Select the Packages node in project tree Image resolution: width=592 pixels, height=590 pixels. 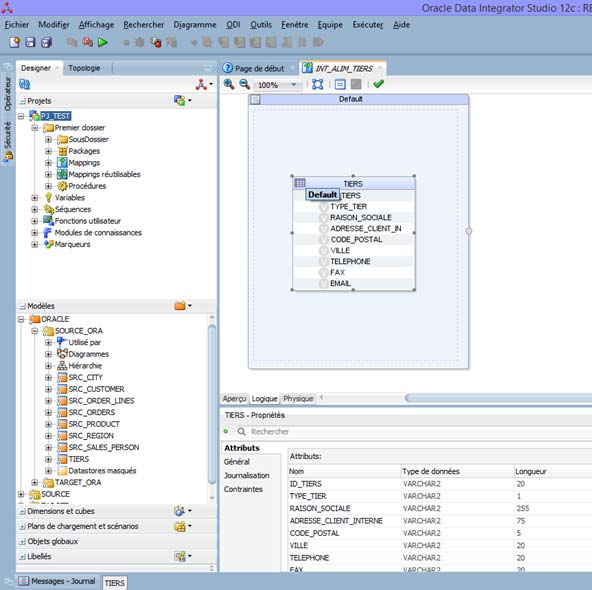tap(84, 151)
